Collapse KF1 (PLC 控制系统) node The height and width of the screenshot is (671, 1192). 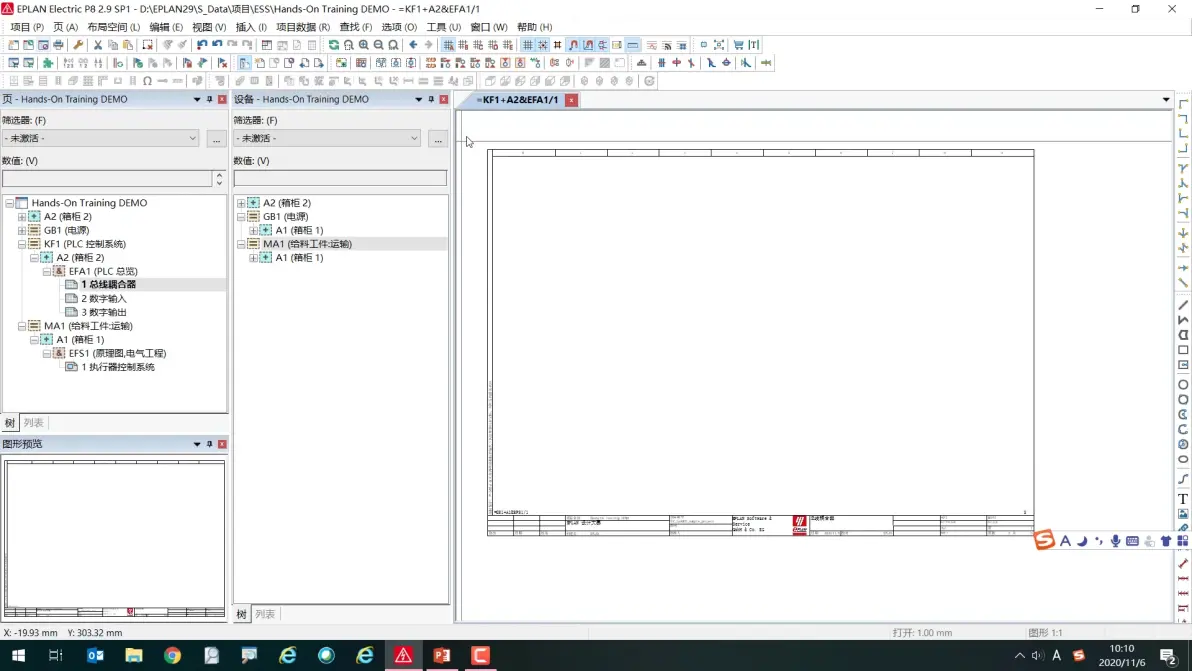pyautogui.click(x=22, y=244)
